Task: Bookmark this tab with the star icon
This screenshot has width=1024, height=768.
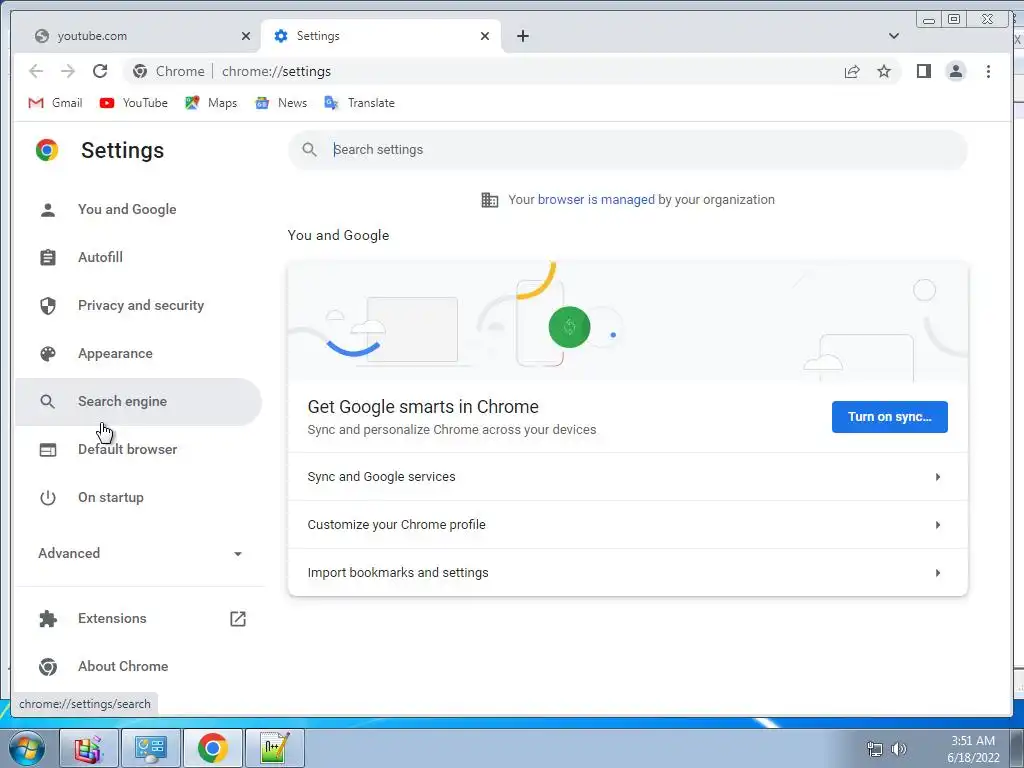Action: click(884, 71)
